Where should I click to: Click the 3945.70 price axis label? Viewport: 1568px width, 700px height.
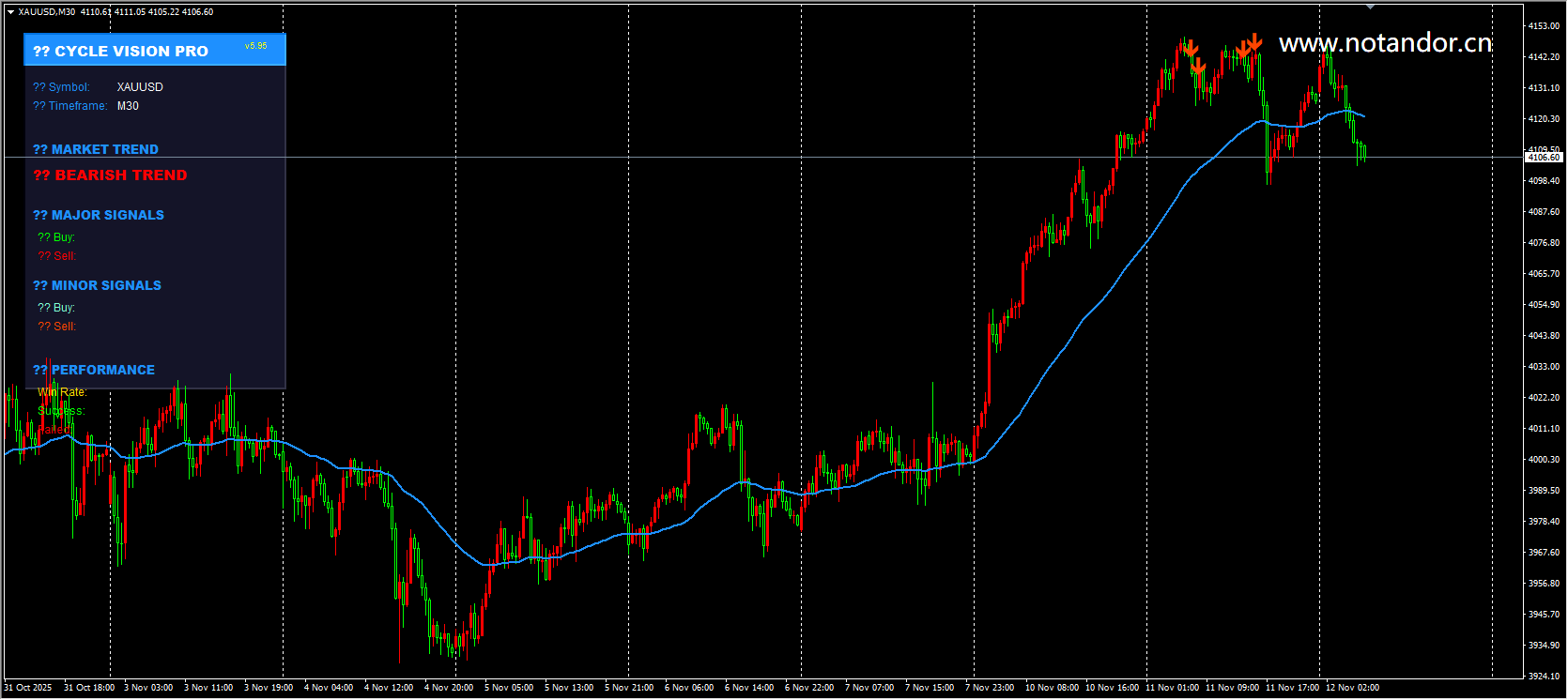tap(1544, 615)
